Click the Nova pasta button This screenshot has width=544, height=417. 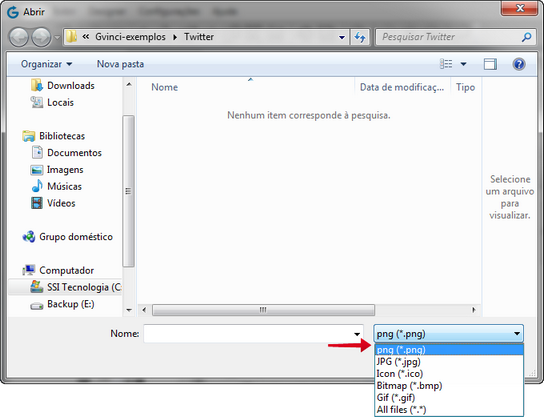click(x=120, y=64)
